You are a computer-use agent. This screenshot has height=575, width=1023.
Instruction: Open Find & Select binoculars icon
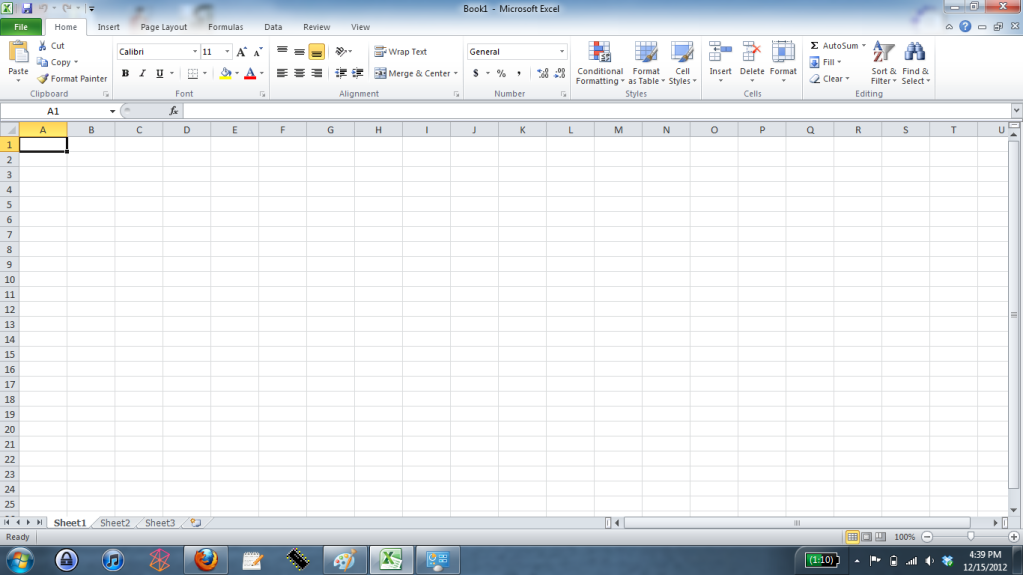(x=915, y=52)
